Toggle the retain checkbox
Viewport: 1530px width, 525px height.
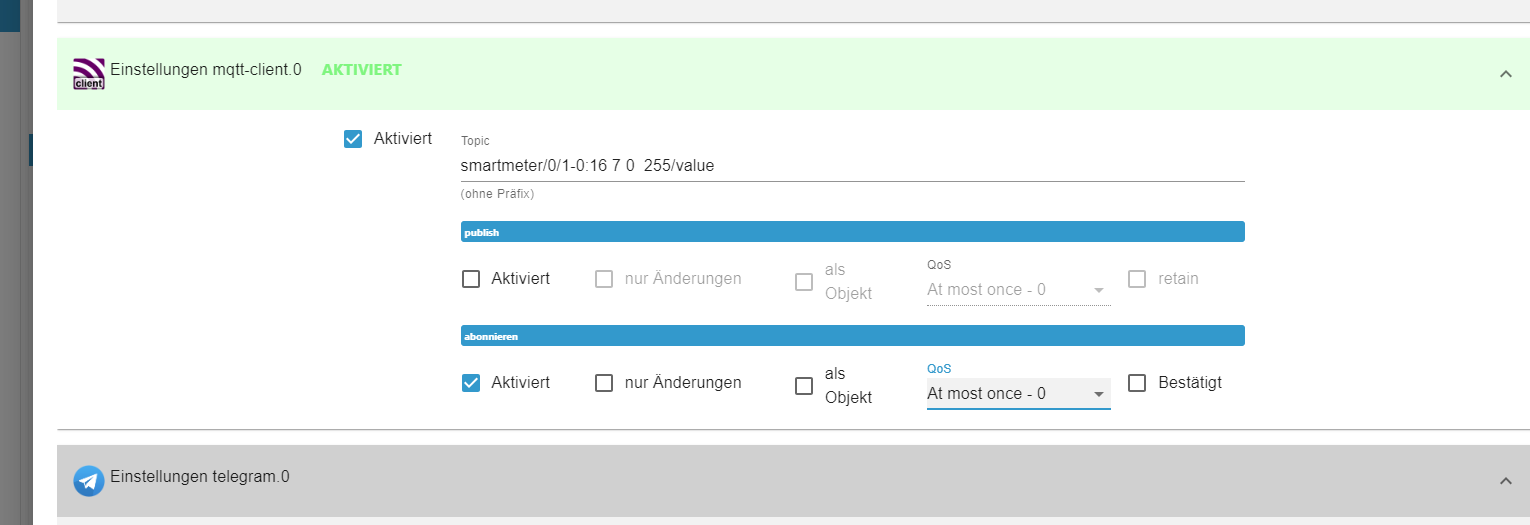point(1137,279)
